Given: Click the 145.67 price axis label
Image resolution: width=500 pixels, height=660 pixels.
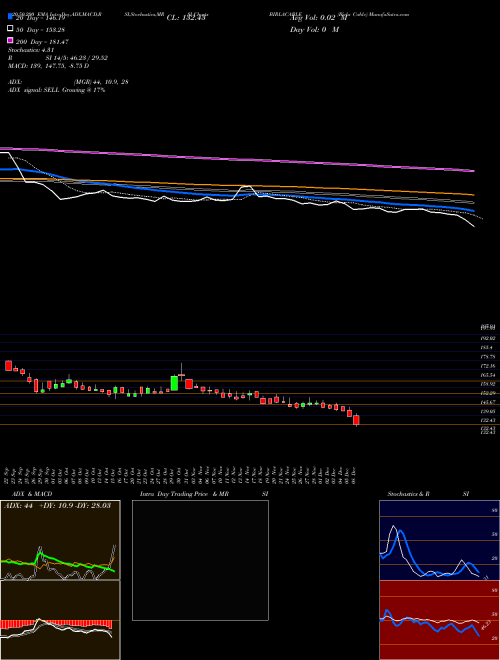Looking at the screenshot, I should [x=487, y=402].
